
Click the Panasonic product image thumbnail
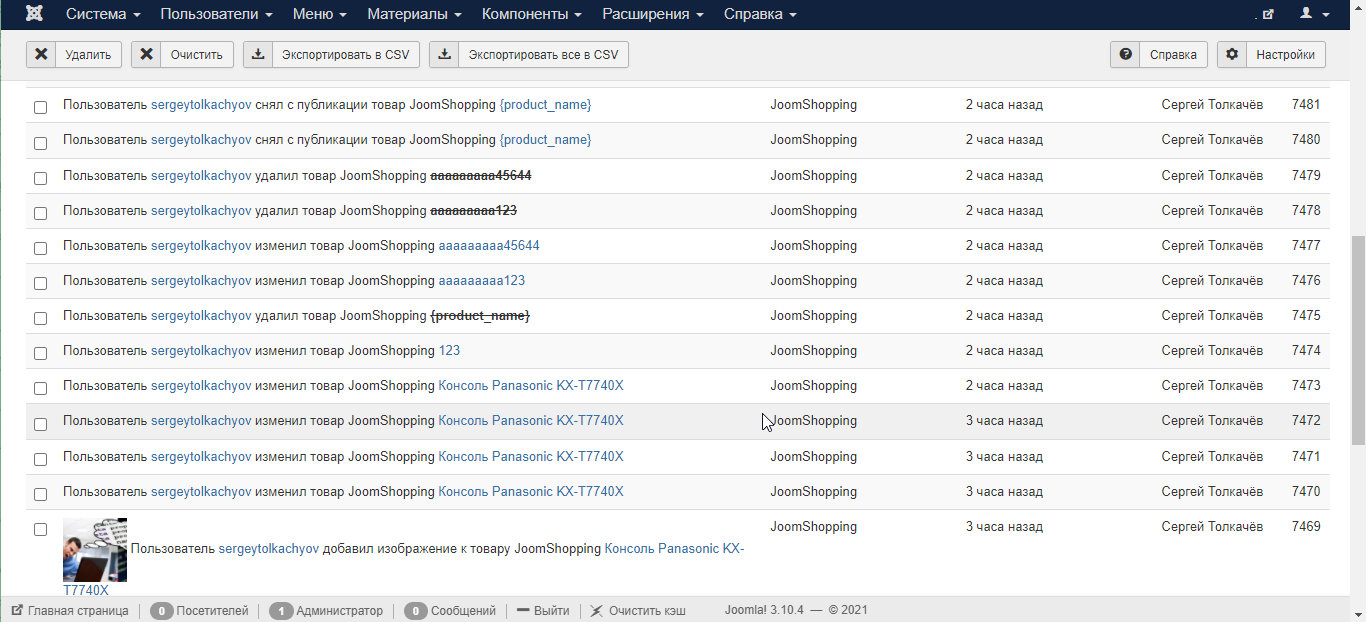pyautogui.click(x=95, y=549)
